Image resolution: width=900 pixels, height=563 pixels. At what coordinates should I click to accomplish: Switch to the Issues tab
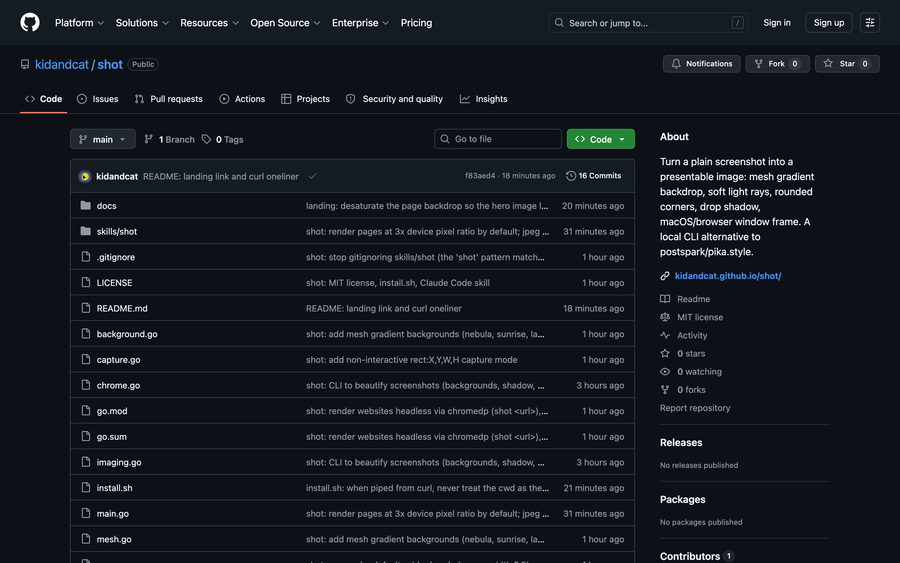coord(98,99)
